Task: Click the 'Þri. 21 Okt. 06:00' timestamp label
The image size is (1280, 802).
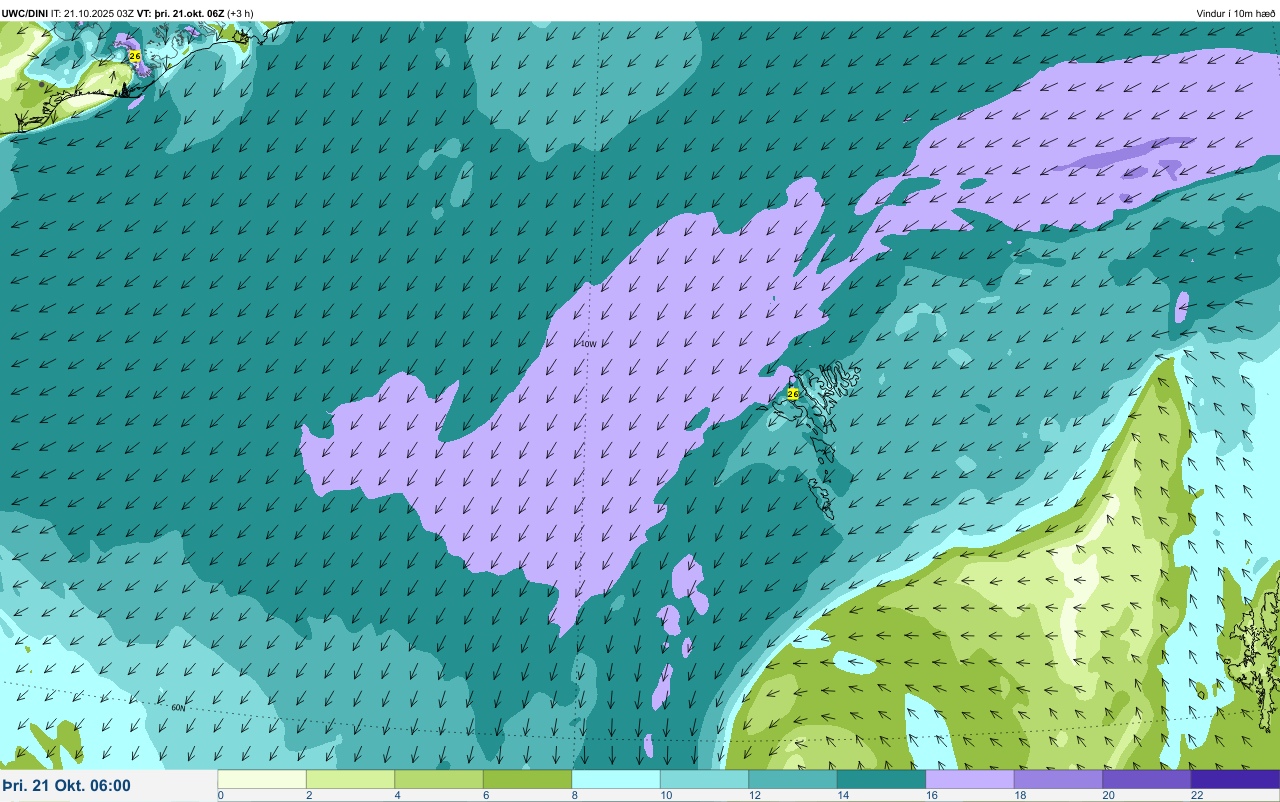Action: click(x=66, y=786)
